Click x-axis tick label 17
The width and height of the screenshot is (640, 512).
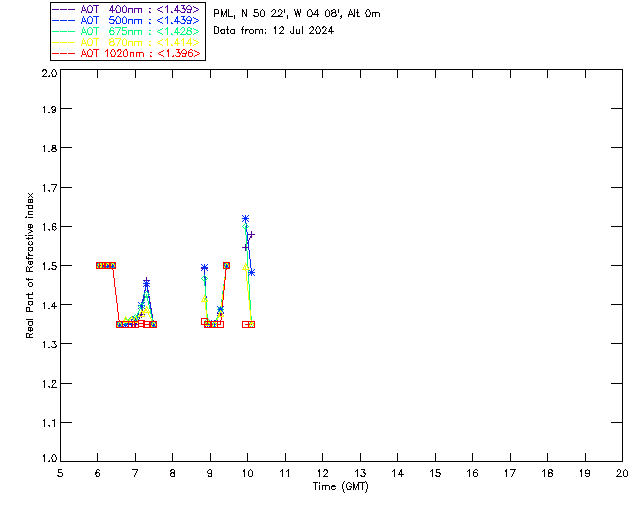coord(510,473)
